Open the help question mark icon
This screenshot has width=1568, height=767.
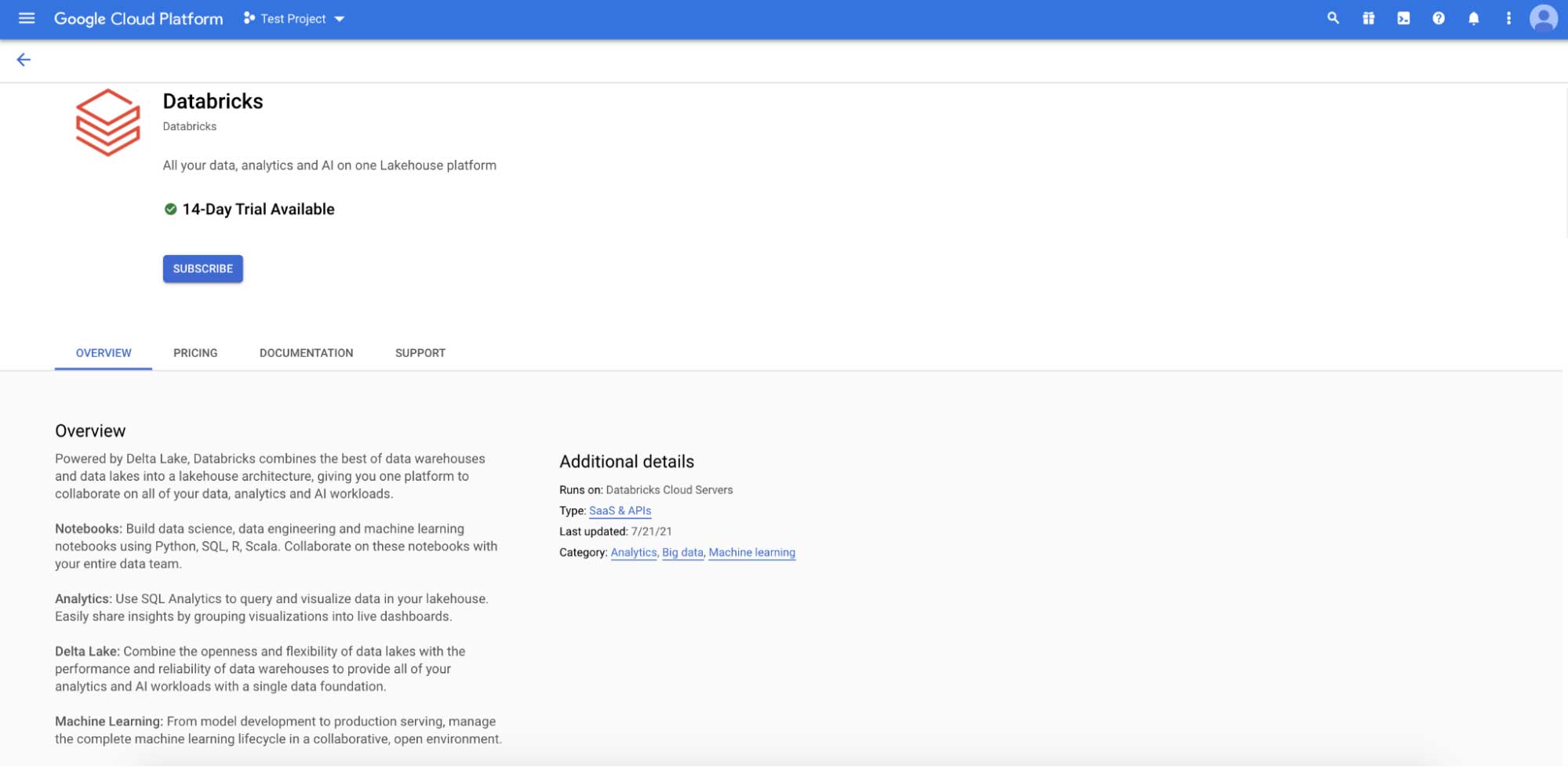[x=1439, y=18]
